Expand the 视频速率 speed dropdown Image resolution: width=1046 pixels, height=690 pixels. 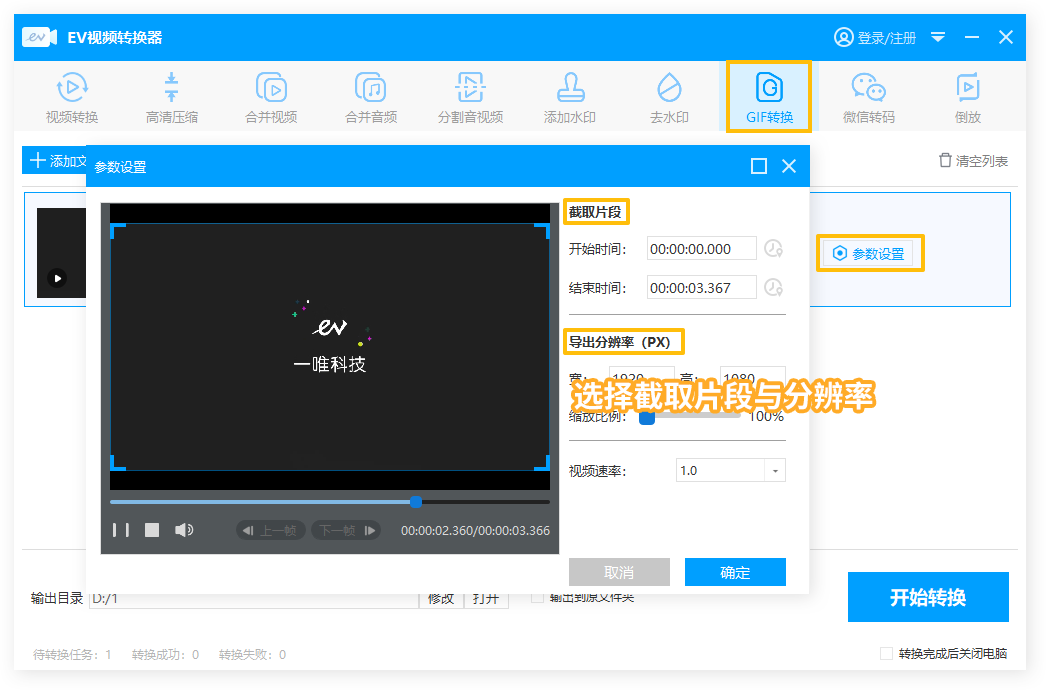775,470
